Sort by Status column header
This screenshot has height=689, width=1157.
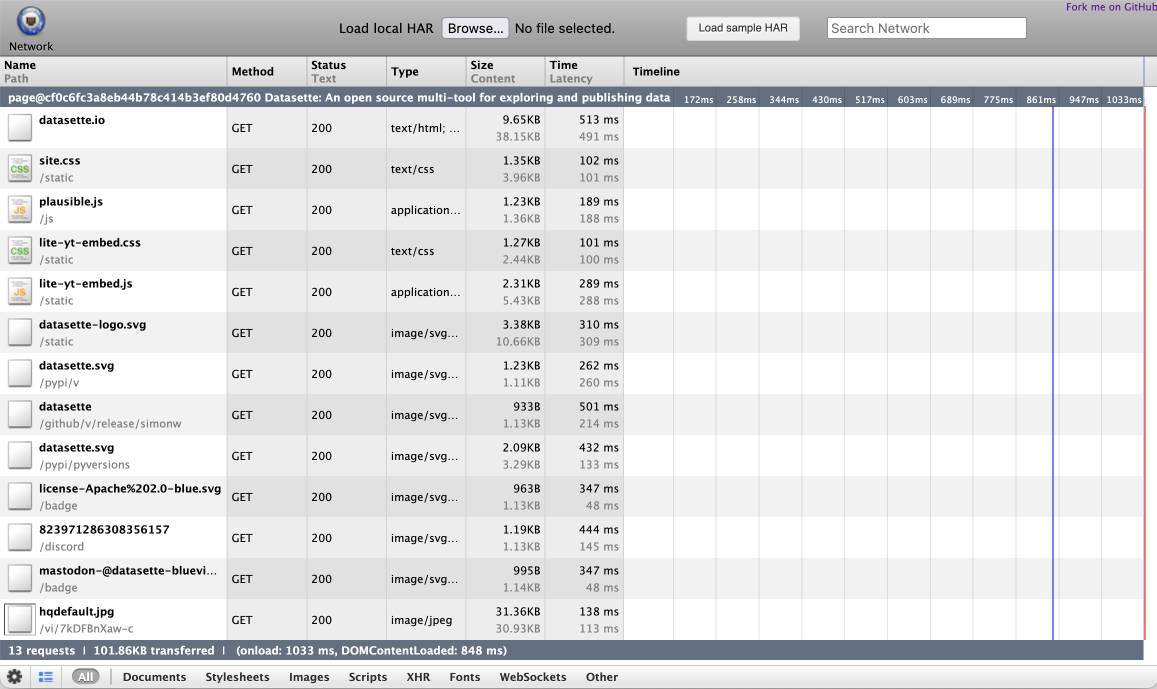(x=346, y=72)
